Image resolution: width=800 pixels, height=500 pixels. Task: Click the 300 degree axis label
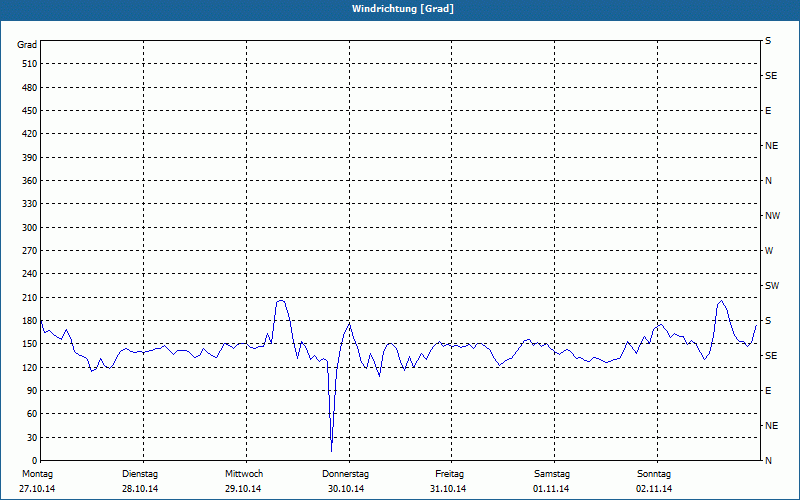(30, 228)
